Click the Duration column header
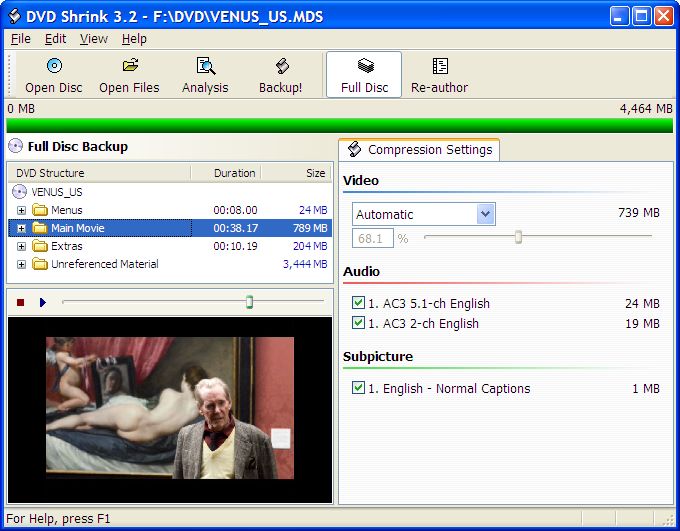This screenshot has width=680, height=531. [226, 173]
